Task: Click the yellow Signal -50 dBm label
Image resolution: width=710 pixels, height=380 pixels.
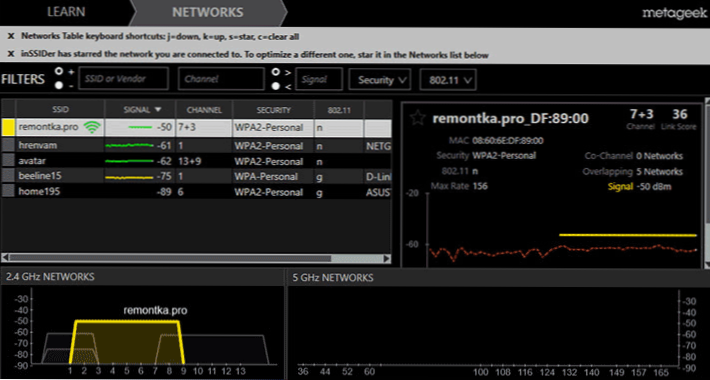Action: click(x=639, y=187)
